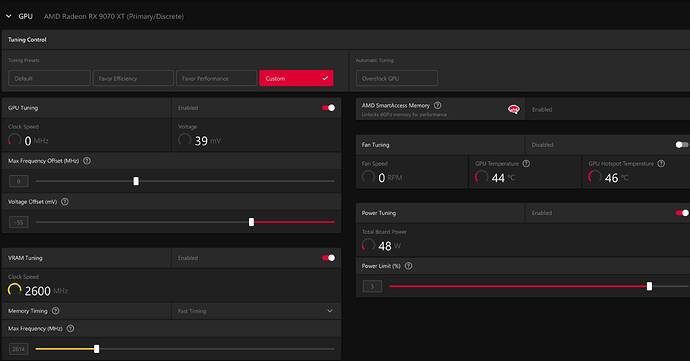Enable the Fan Tuning switch
The image size is (690, 361).
[x=682, y=145]
